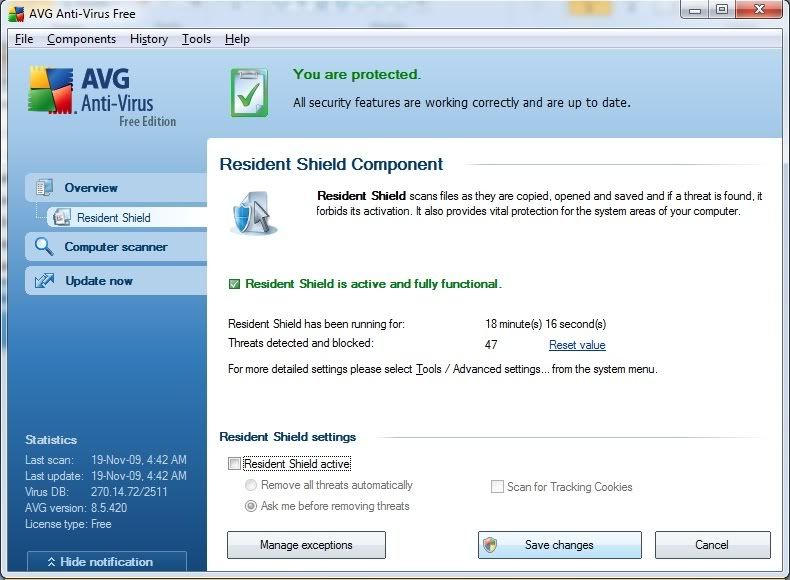
Task: Click the 'Resident Shield settings' heading
Action: tap(288, 437)
